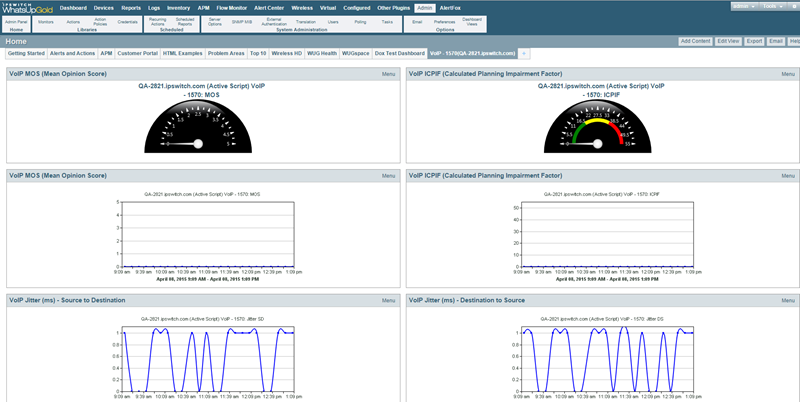
Task: Click the ICPIF colored gauge dial
Action: click(597, 127)
